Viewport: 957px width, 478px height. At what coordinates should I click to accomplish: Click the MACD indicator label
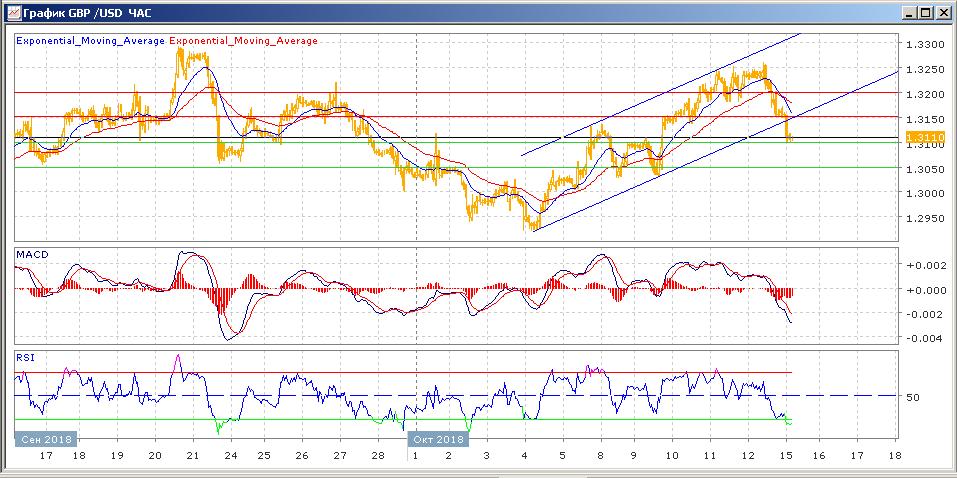(32, 255)
